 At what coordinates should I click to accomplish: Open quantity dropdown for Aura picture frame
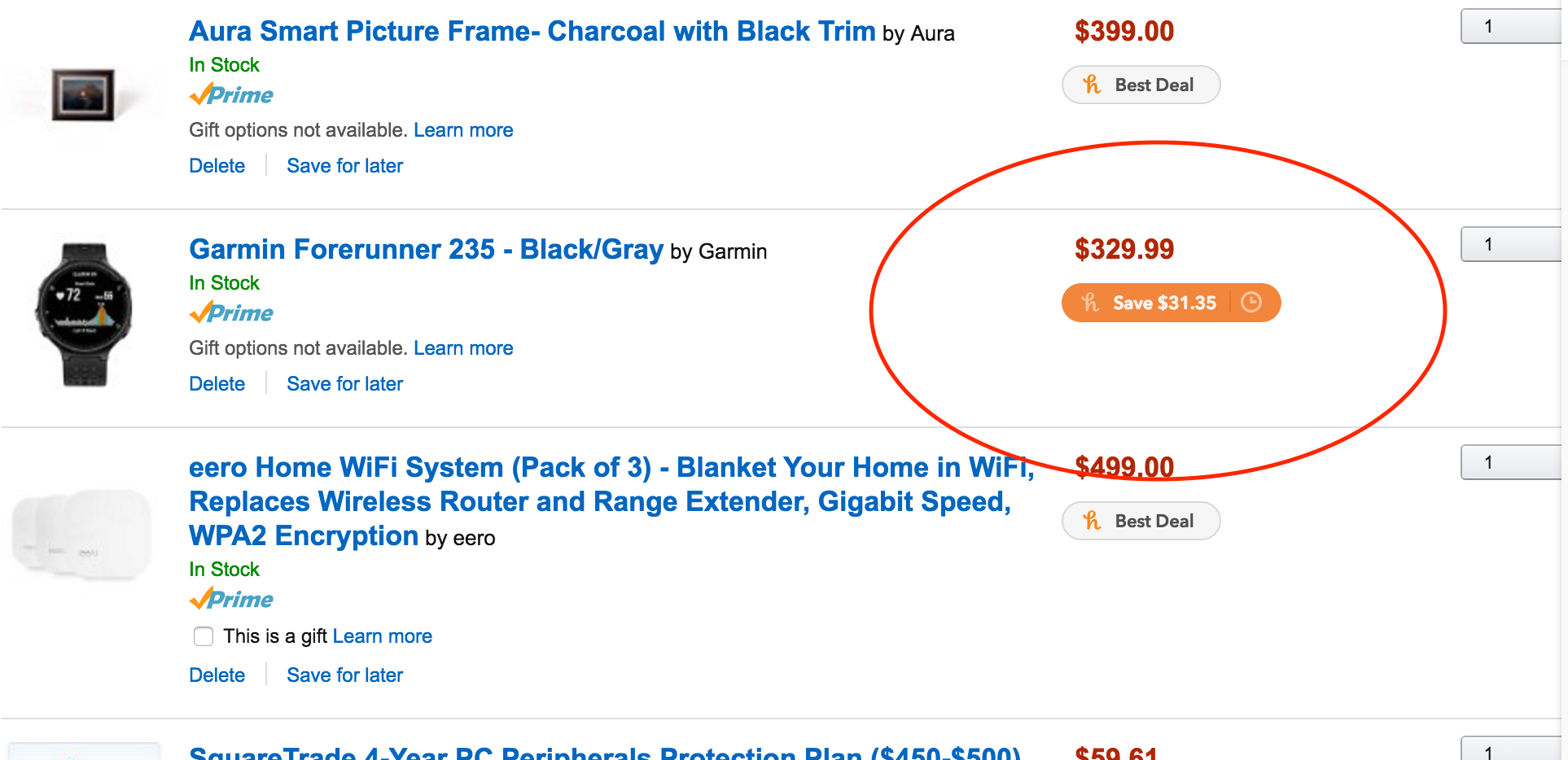(x=1510, y=26)
